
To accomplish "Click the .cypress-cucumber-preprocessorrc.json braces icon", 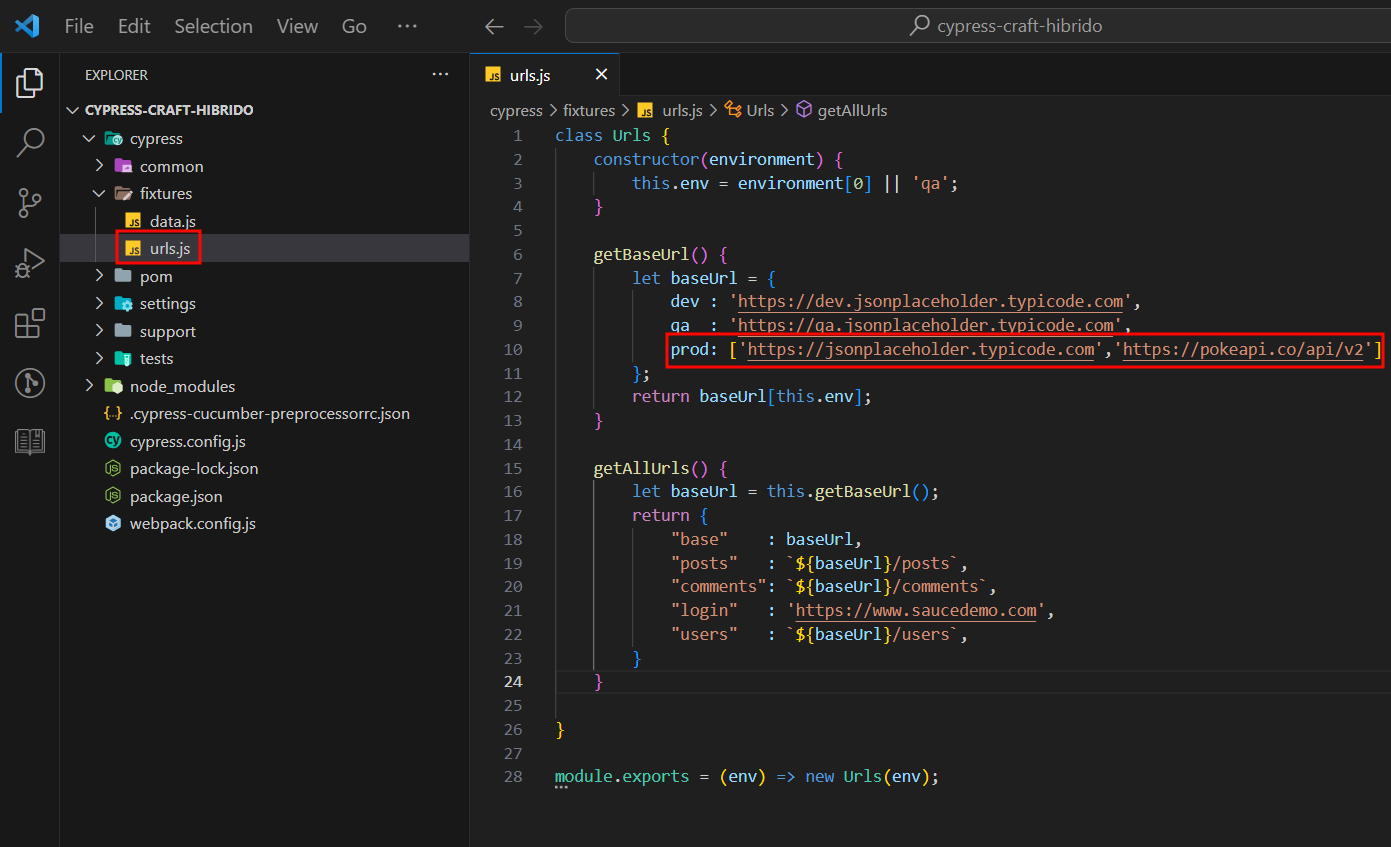I will coord(113,413).
